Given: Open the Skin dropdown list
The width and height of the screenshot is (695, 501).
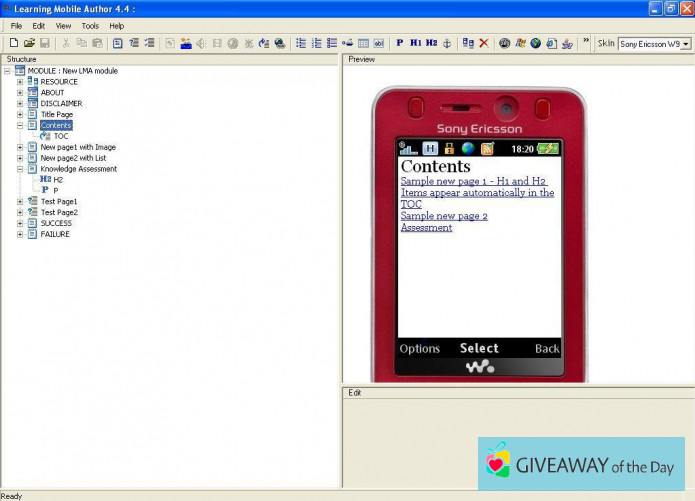Looking at the screenshot, I should coord(686,44).
